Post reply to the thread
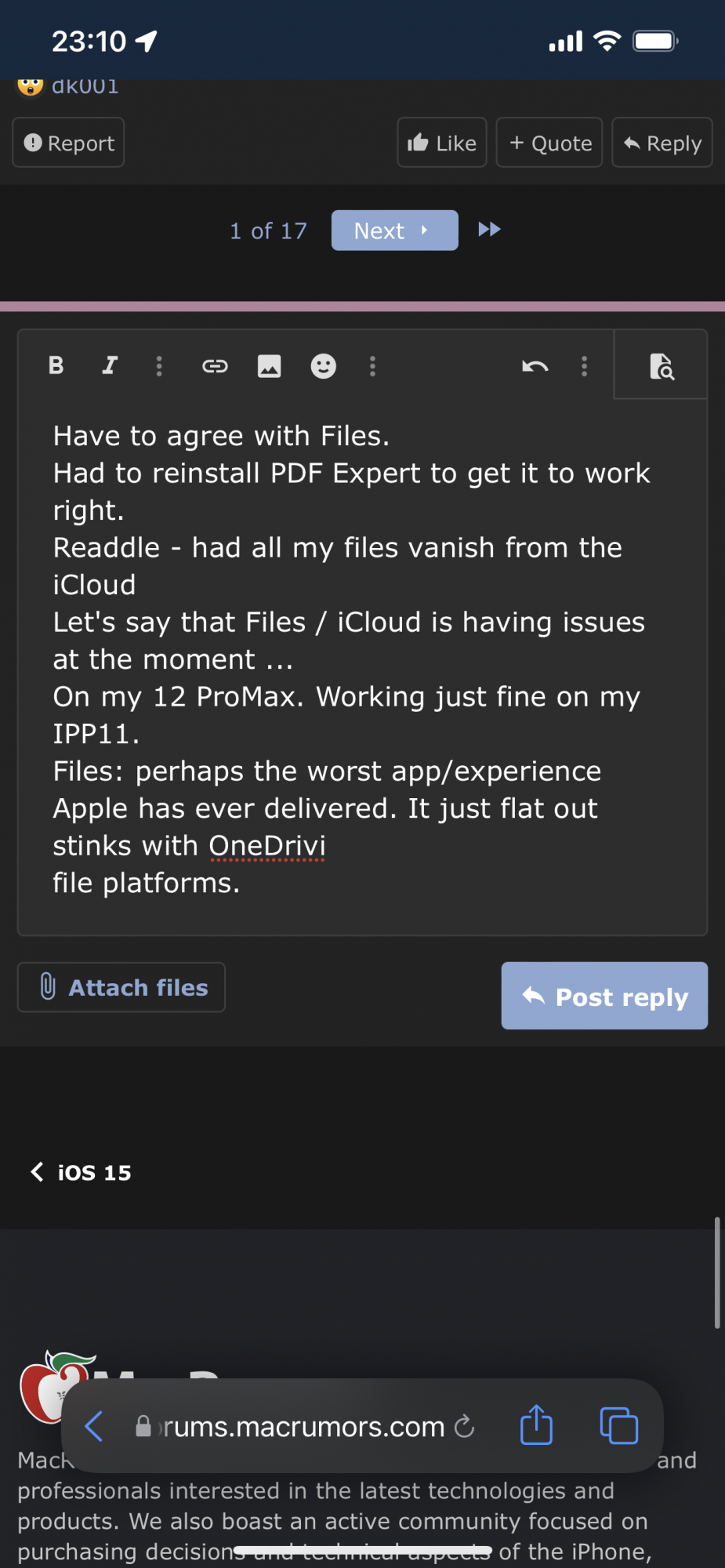The image size is (725, 1568). tap(604, 996)
